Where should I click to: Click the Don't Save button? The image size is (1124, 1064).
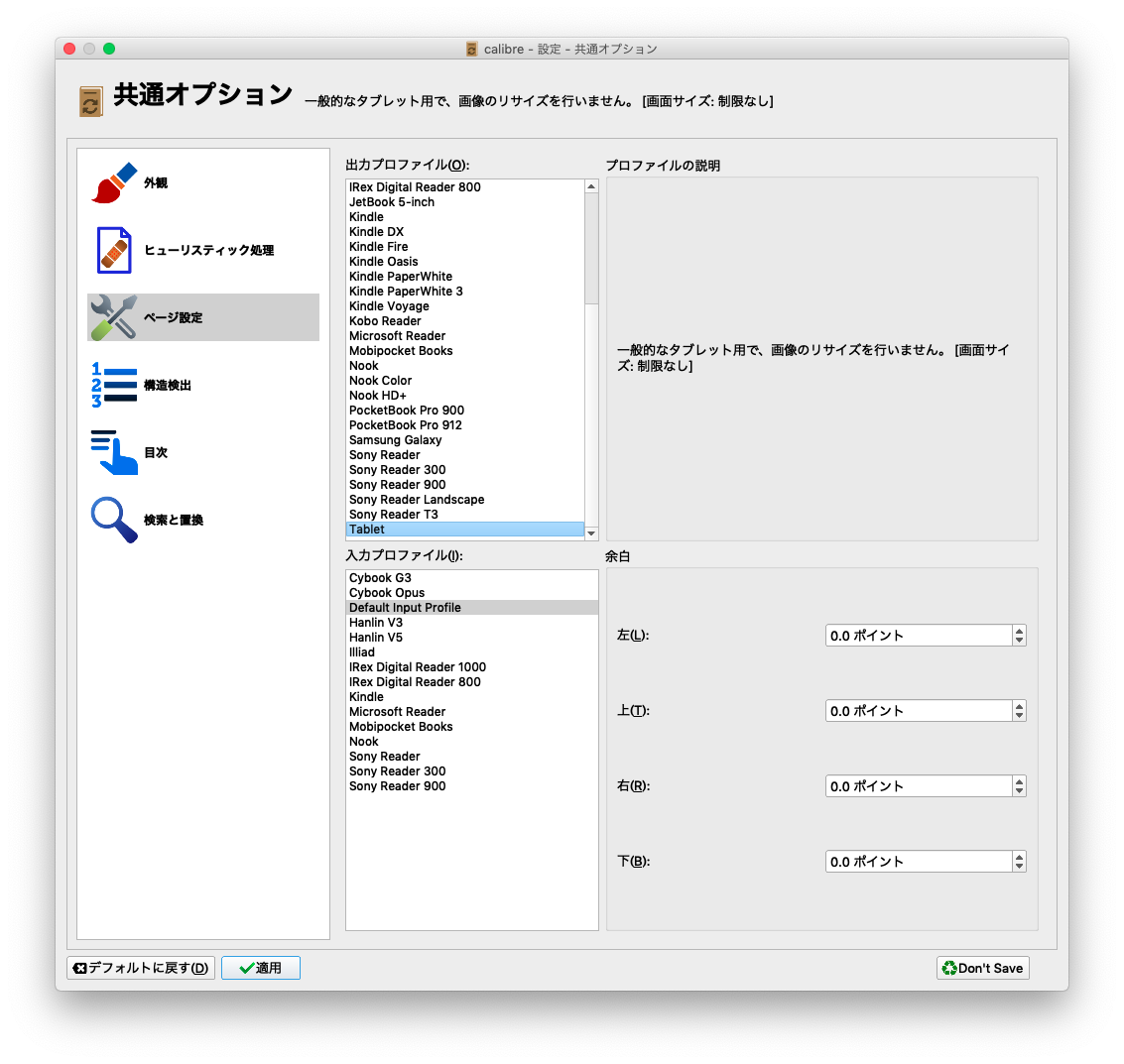pos(983,968)
